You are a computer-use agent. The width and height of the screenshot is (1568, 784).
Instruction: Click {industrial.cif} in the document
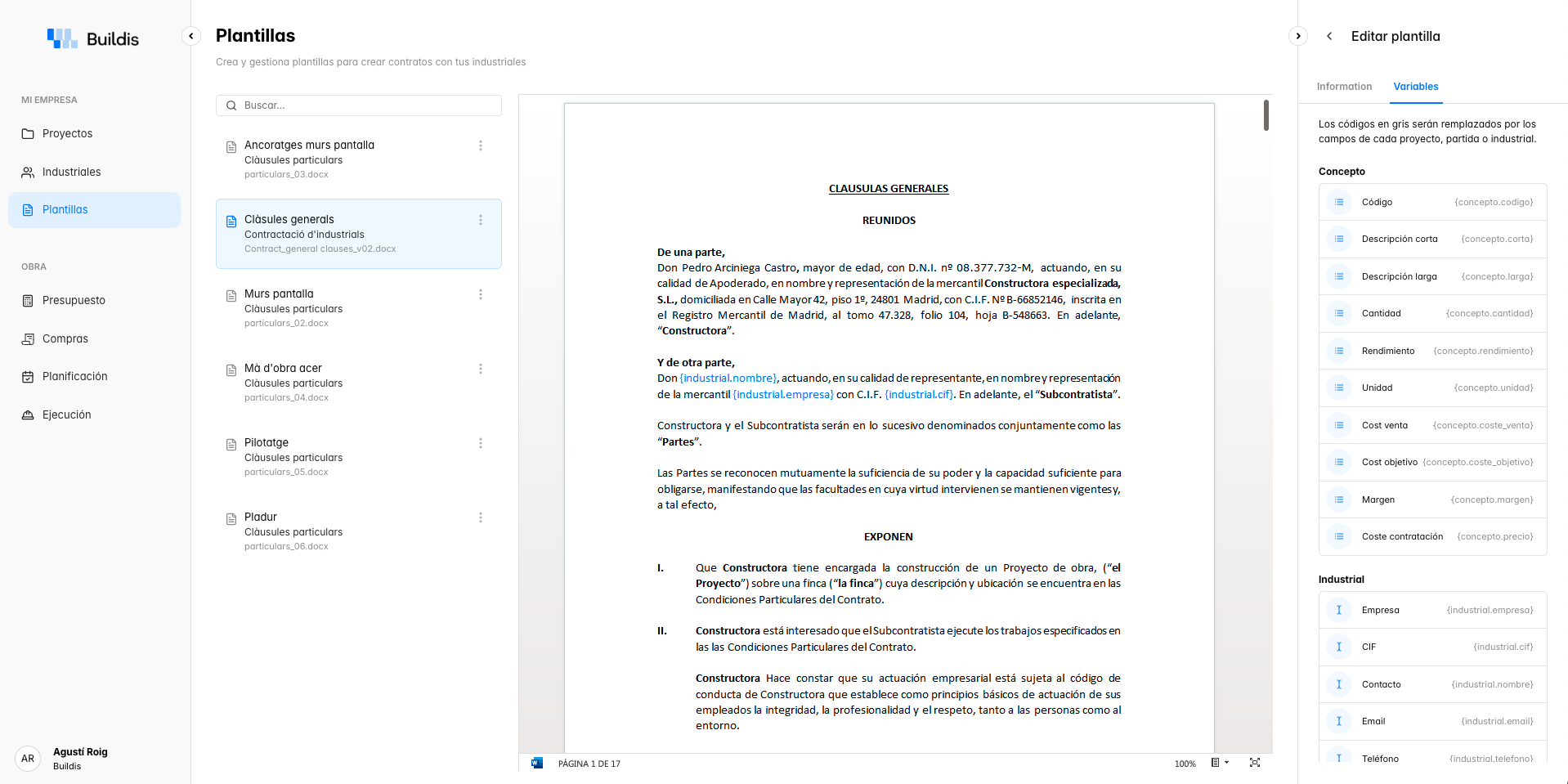(x=920, y=395)
